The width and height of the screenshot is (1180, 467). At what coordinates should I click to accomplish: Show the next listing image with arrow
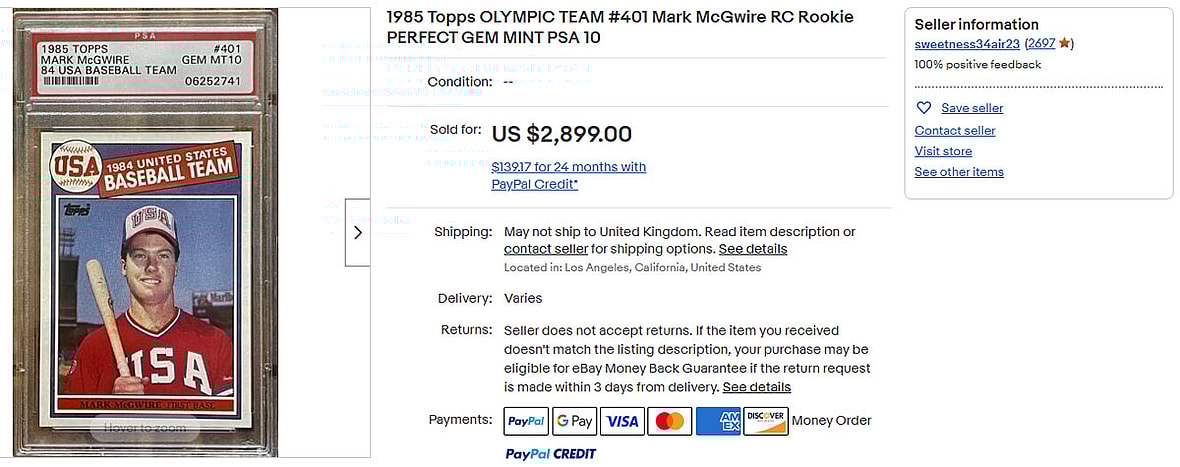coord(357,232)
